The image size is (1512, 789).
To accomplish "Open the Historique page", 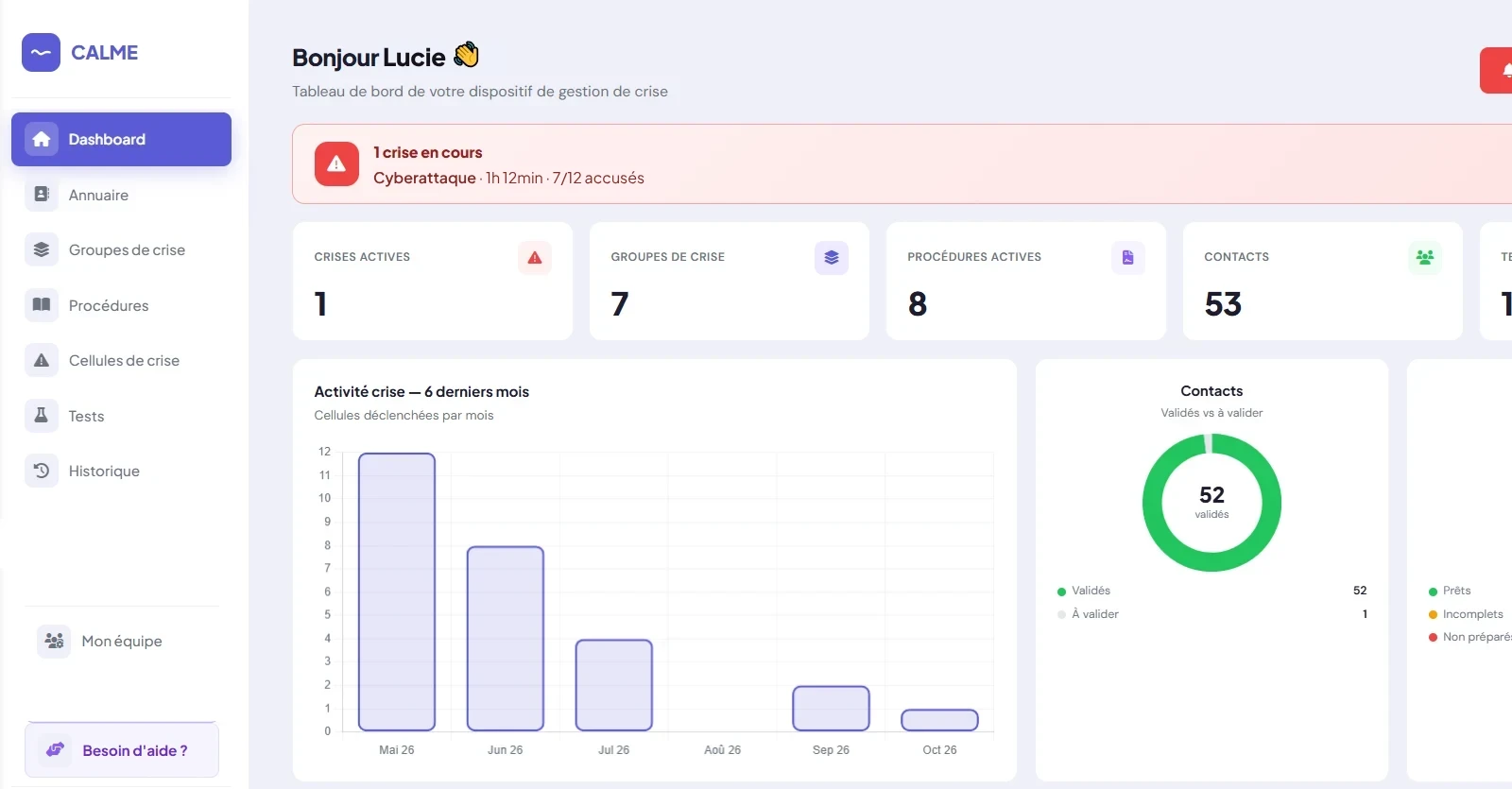I will tap(121, 471).
